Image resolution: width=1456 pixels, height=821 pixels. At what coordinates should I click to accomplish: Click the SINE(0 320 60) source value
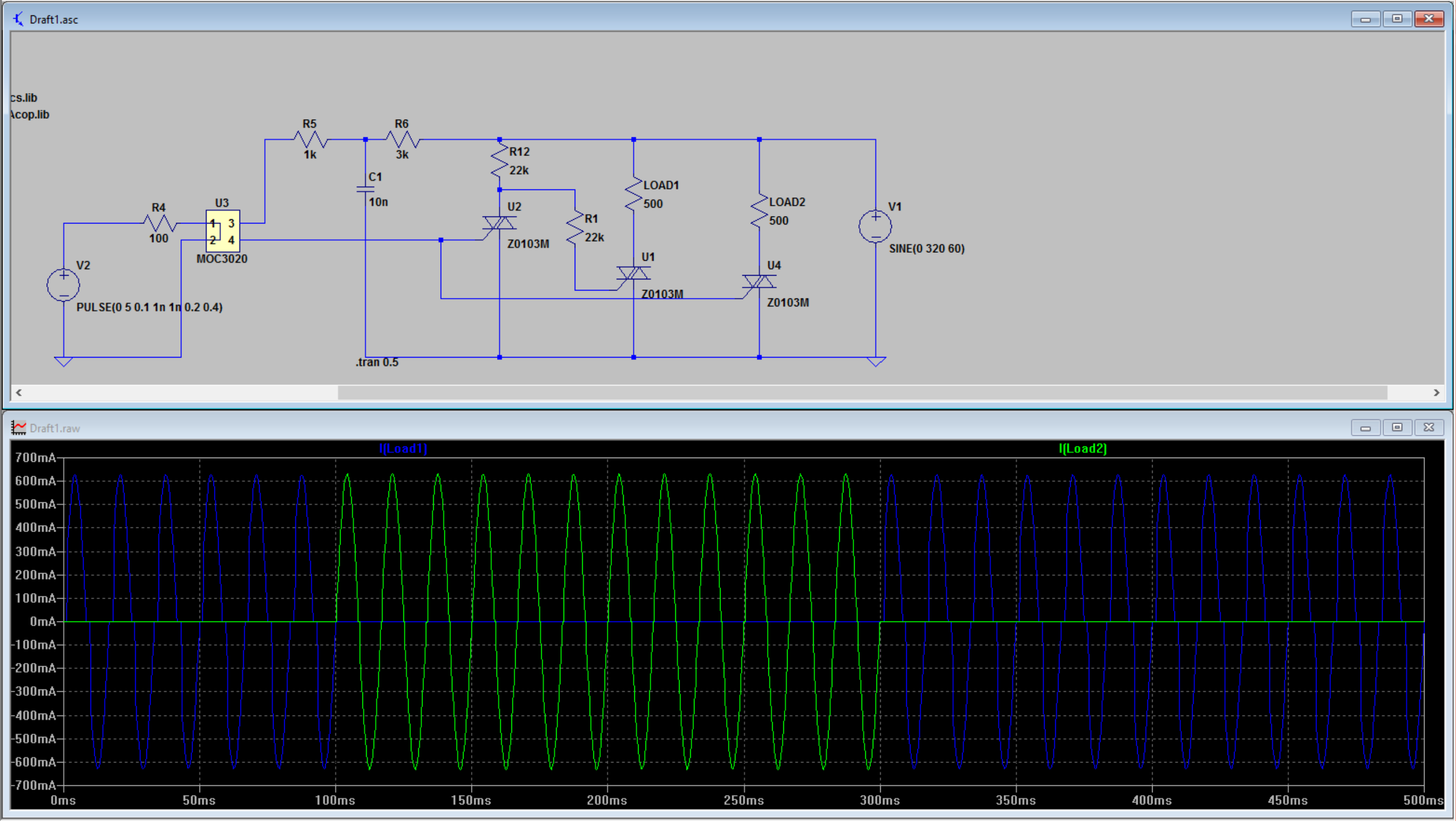click(x=926, y=248)
